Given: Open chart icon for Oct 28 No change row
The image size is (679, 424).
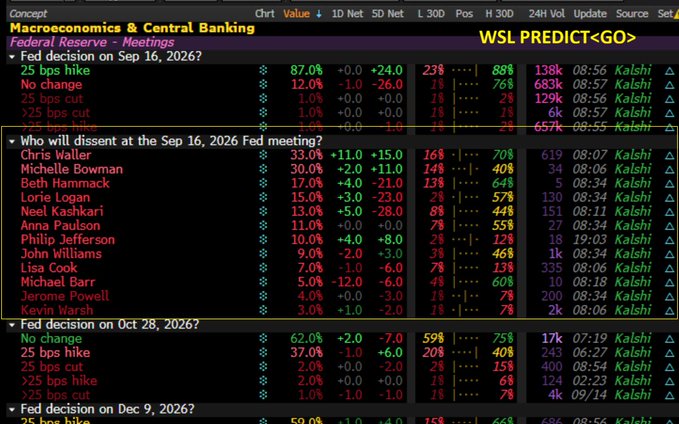Looking at the screenshot, I should pyautogui.click(x=263, y=338).
